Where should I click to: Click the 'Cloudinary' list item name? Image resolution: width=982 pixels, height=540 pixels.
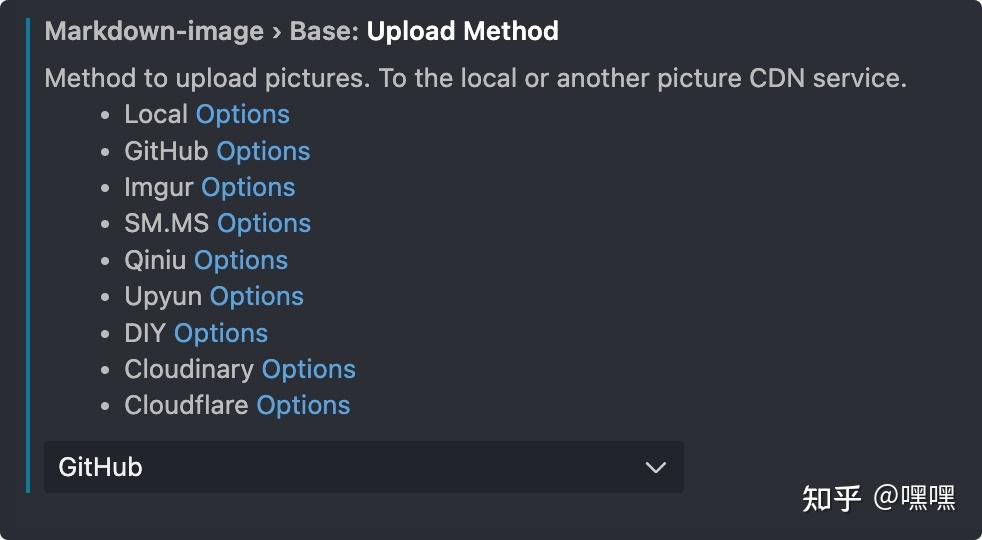(189, 369)
